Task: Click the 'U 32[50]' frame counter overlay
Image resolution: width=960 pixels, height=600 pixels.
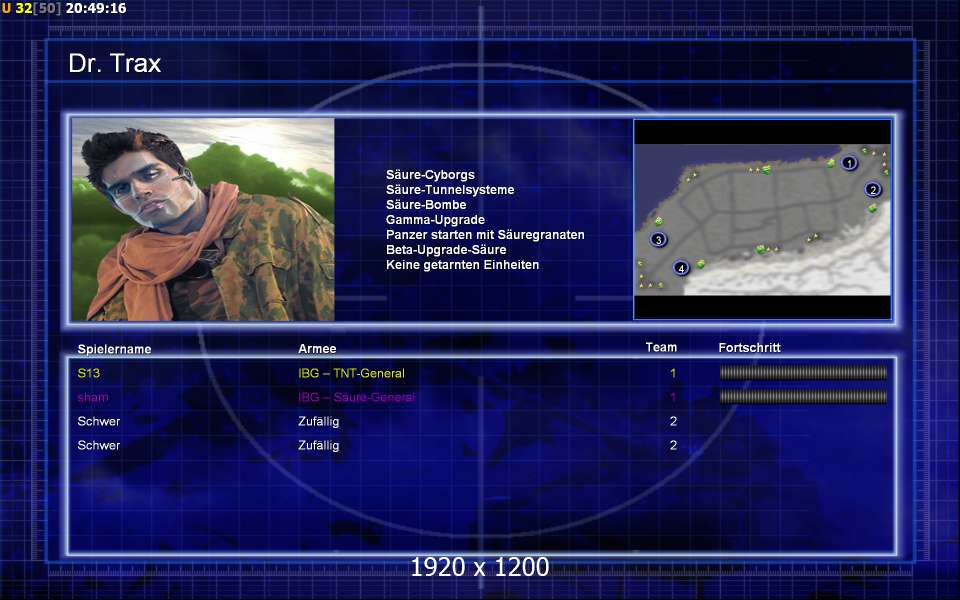Action: coord(31,8)
